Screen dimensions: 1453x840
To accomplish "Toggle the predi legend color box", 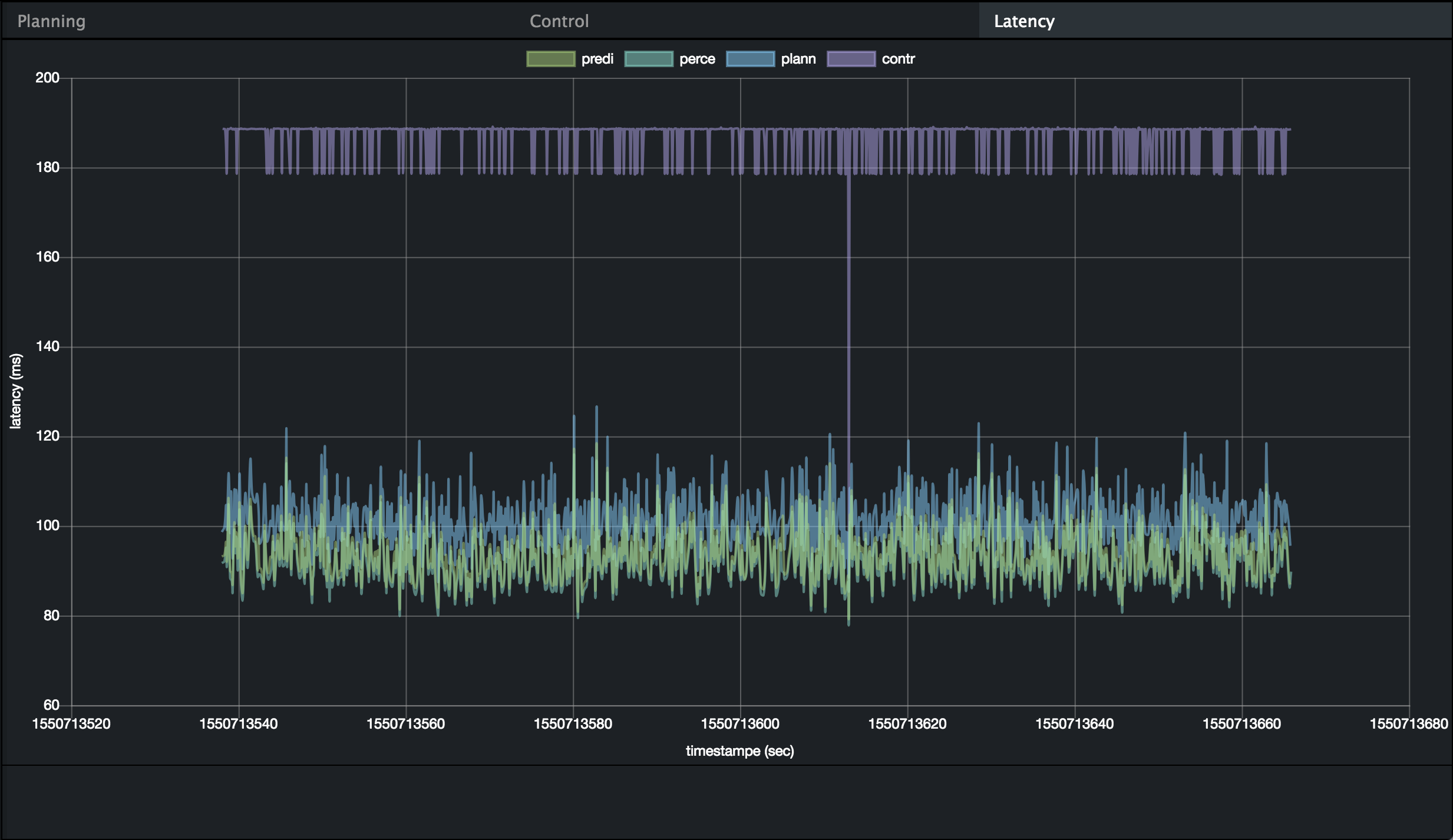I will pos(550,59).
